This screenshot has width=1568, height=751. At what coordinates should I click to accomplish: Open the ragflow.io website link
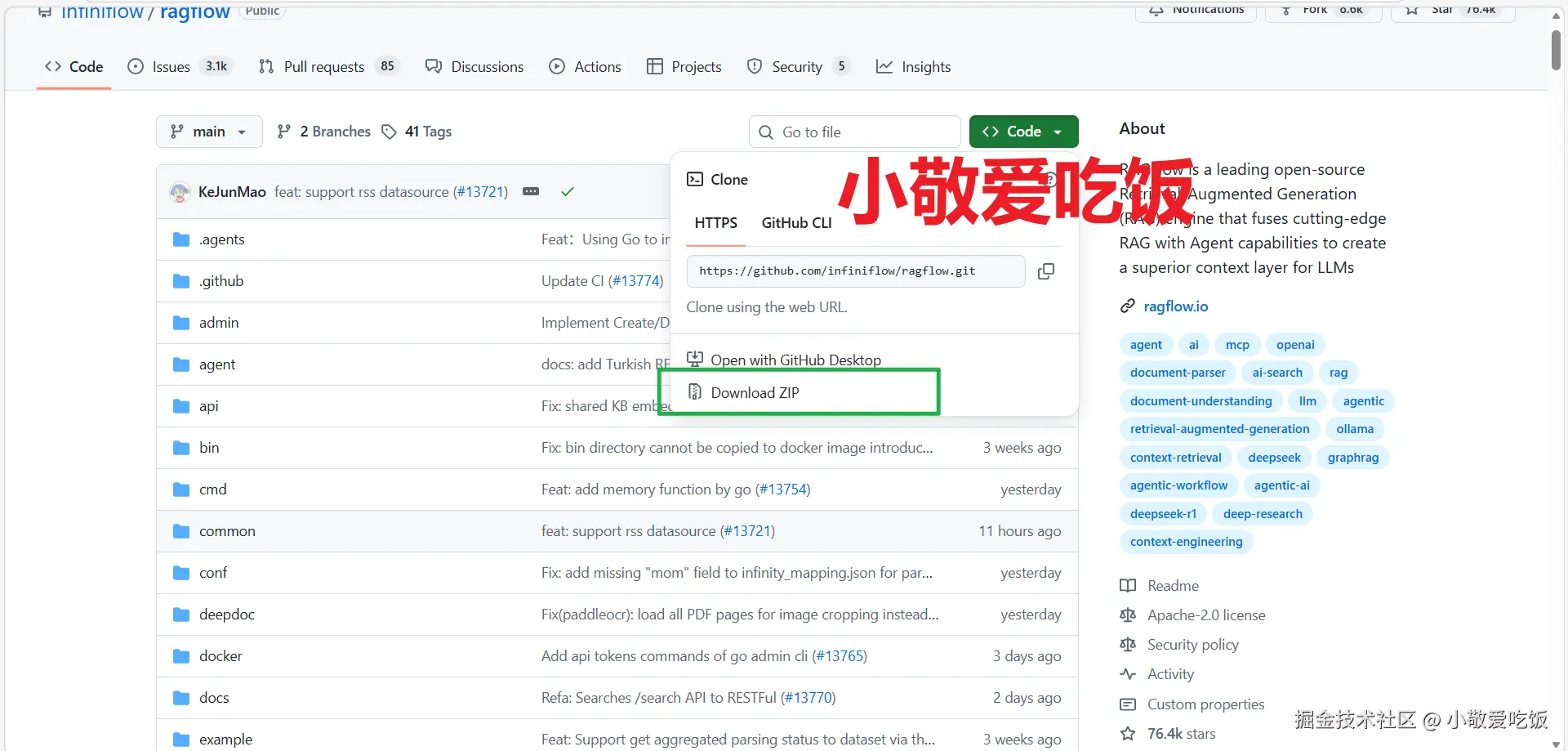pos(1176,306)
